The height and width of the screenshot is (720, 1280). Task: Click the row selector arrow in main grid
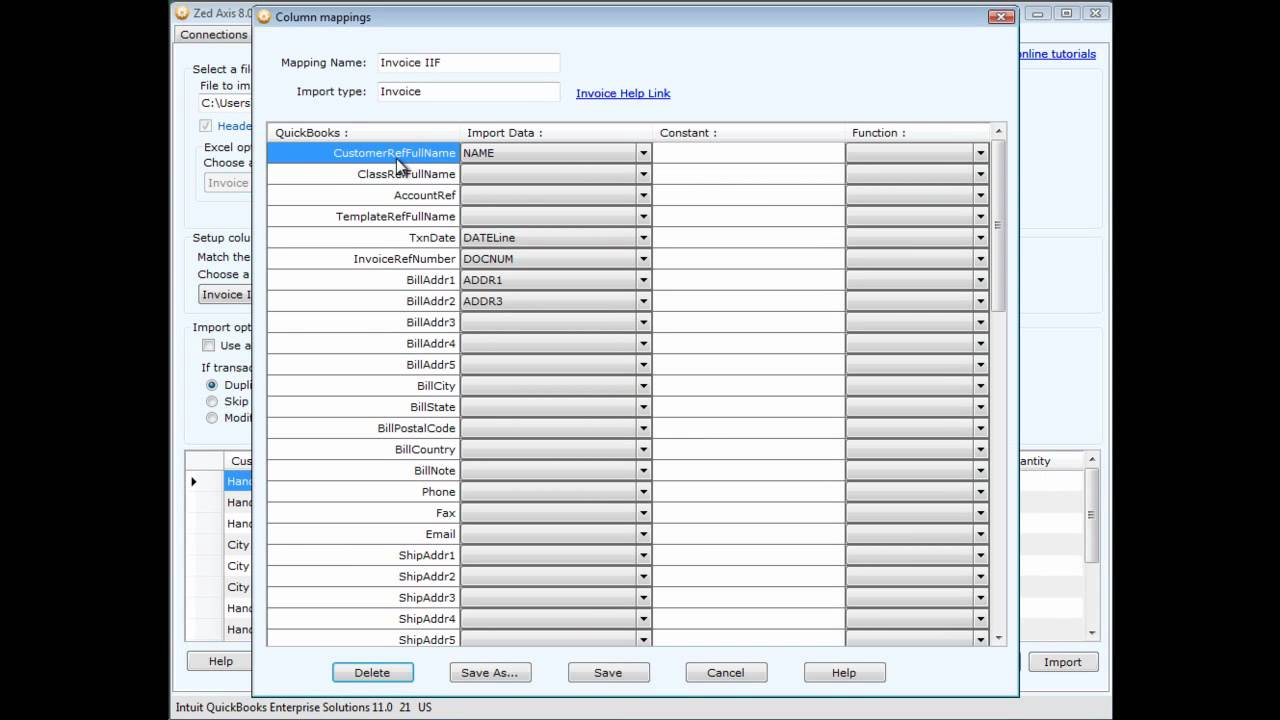(194, 481)
